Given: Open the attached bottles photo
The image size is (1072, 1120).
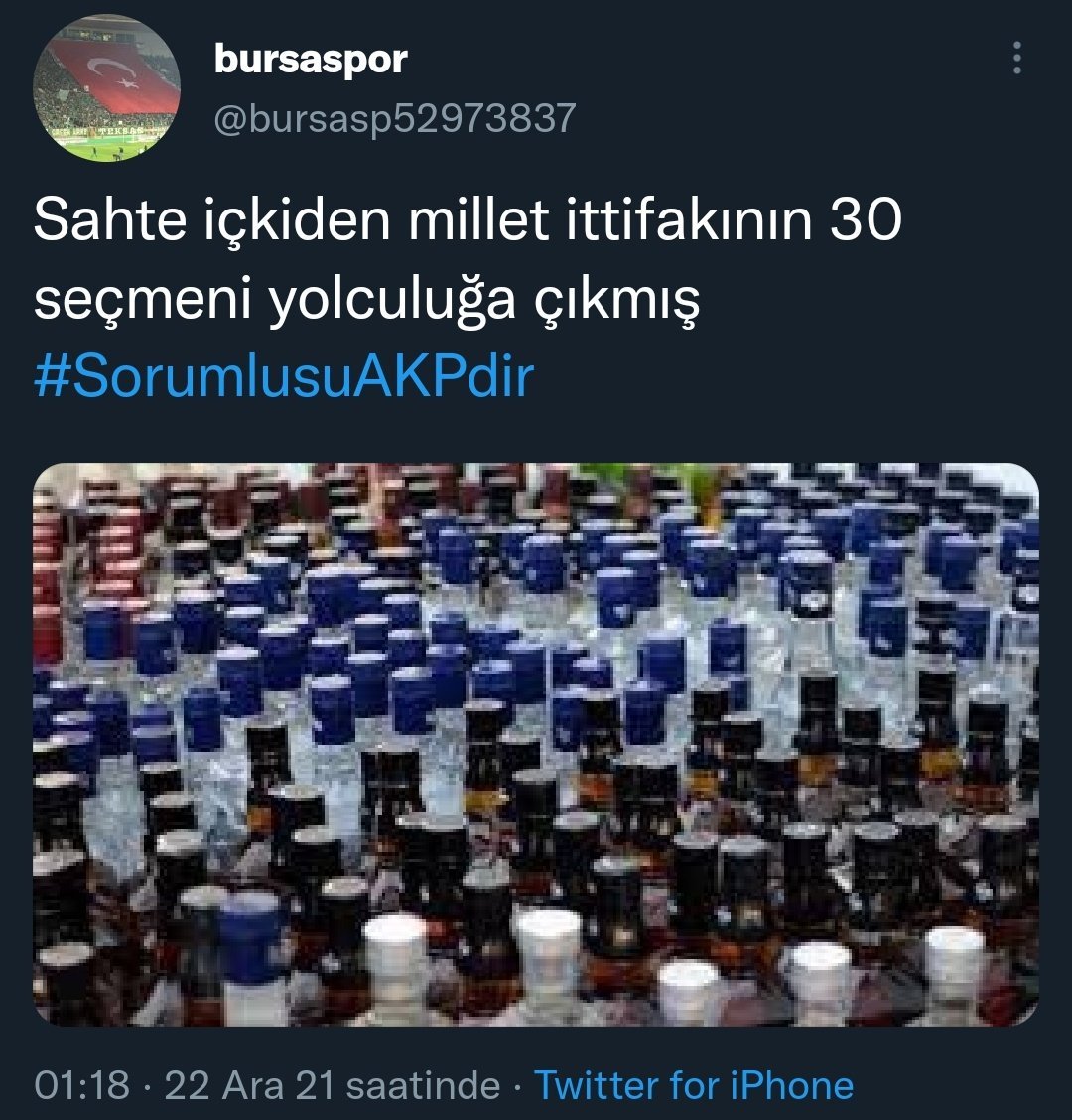Looking at the screenshot, I should coord(536,745).
